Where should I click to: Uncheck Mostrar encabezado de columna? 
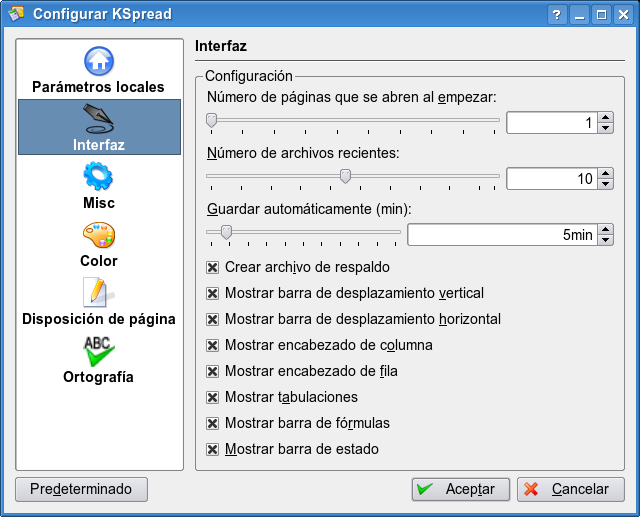pos(212,346)
